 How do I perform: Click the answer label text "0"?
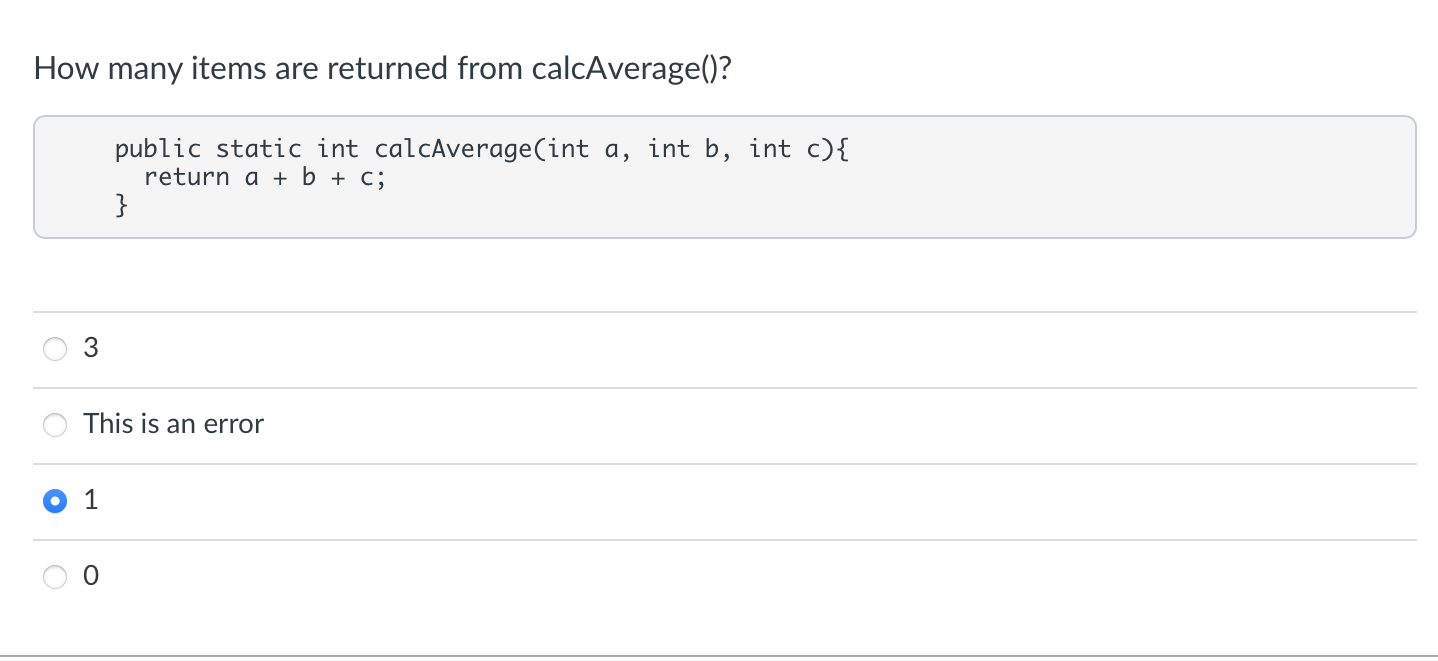(91, 576)
